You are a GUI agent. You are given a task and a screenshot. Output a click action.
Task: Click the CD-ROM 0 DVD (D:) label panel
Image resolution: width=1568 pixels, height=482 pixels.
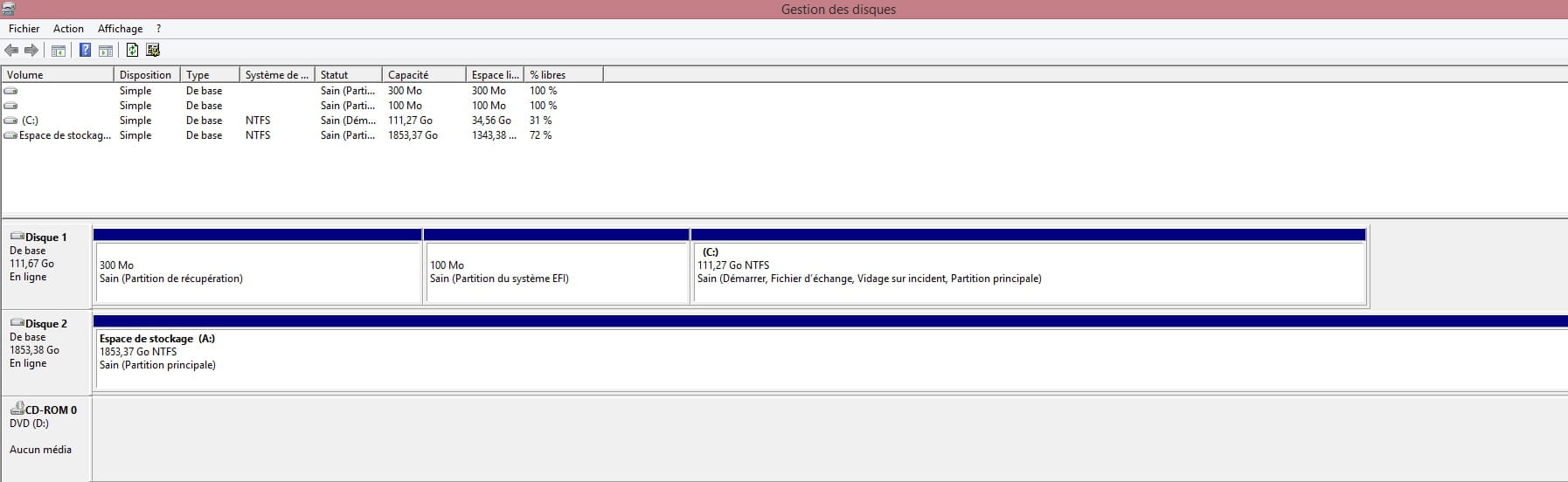[x=47, y=438]
